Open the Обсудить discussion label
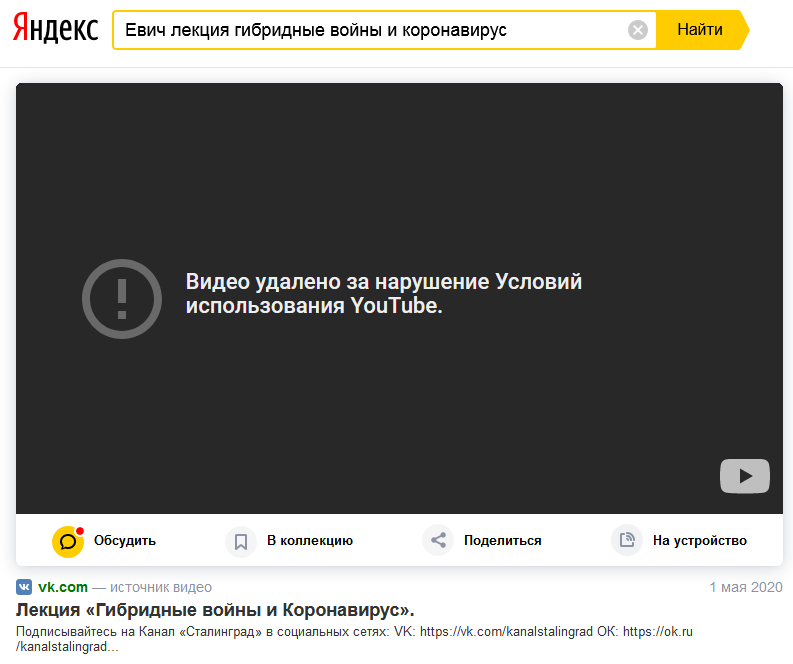 pos(125,541)
